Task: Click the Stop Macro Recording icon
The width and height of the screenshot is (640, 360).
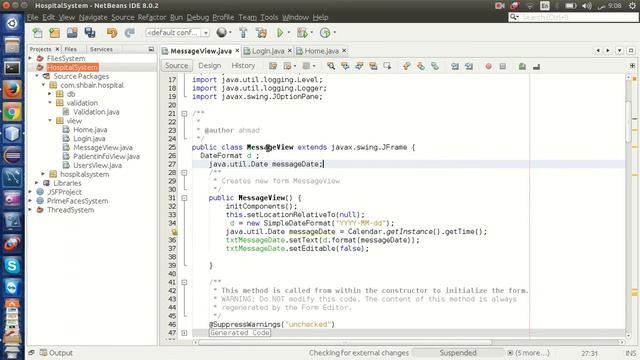Action: click(x=503, y=66)
